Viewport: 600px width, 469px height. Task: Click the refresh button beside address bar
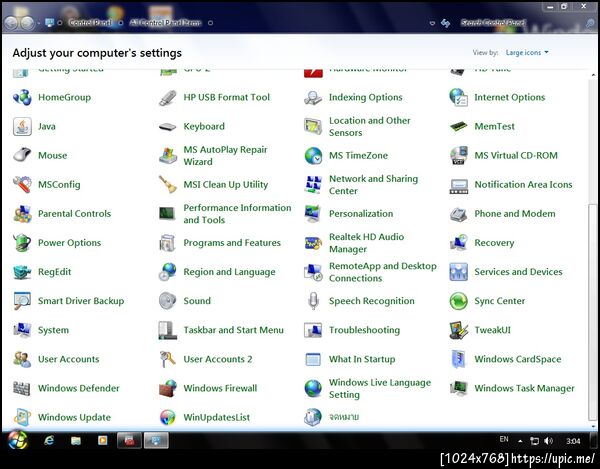click(x=445, y=23)
